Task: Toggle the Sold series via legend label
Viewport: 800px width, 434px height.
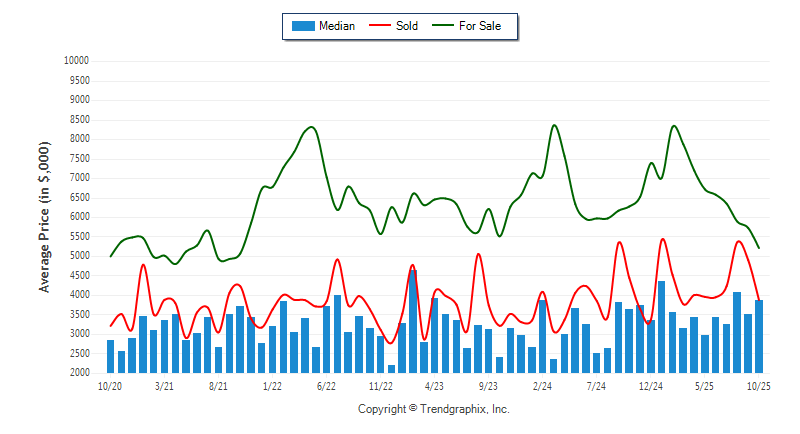Action: (407, 26)
